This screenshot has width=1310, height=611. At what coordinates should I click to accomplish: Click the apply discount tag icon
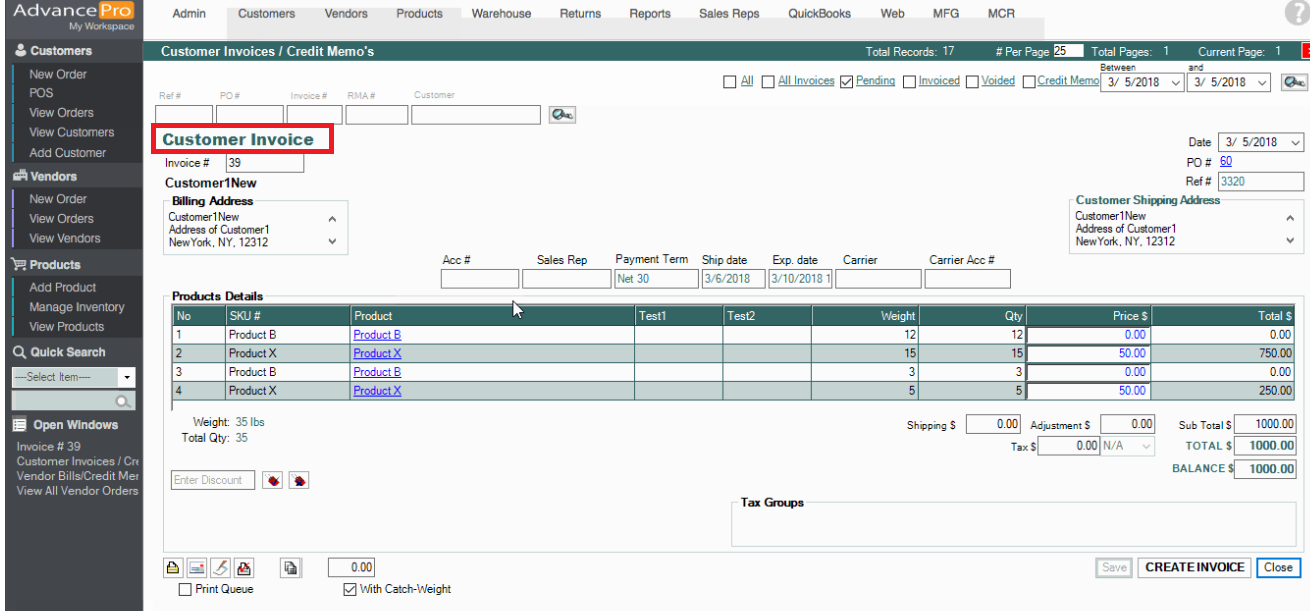(272, 481)
